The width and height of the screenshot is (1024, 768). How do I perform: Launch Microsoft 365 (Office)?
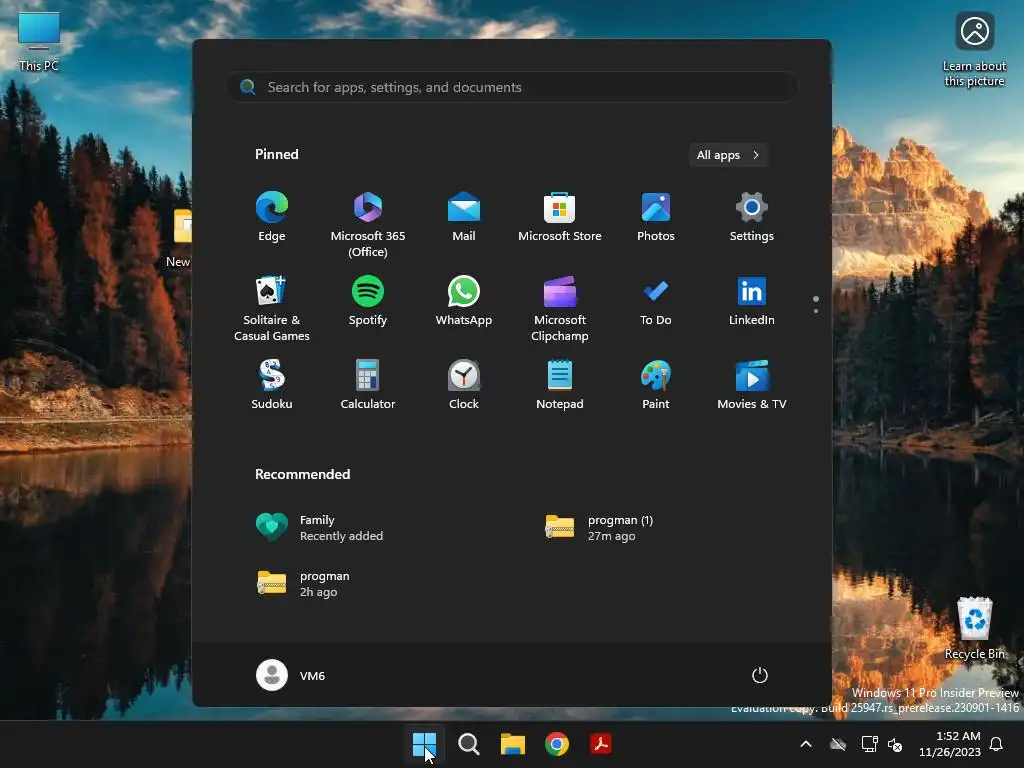pyautogui.click(x=368, y=225)
